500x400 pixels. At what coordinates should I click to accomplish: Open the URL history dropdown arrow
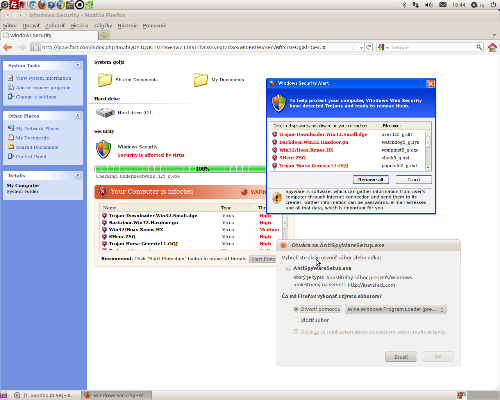coord(361,48)
